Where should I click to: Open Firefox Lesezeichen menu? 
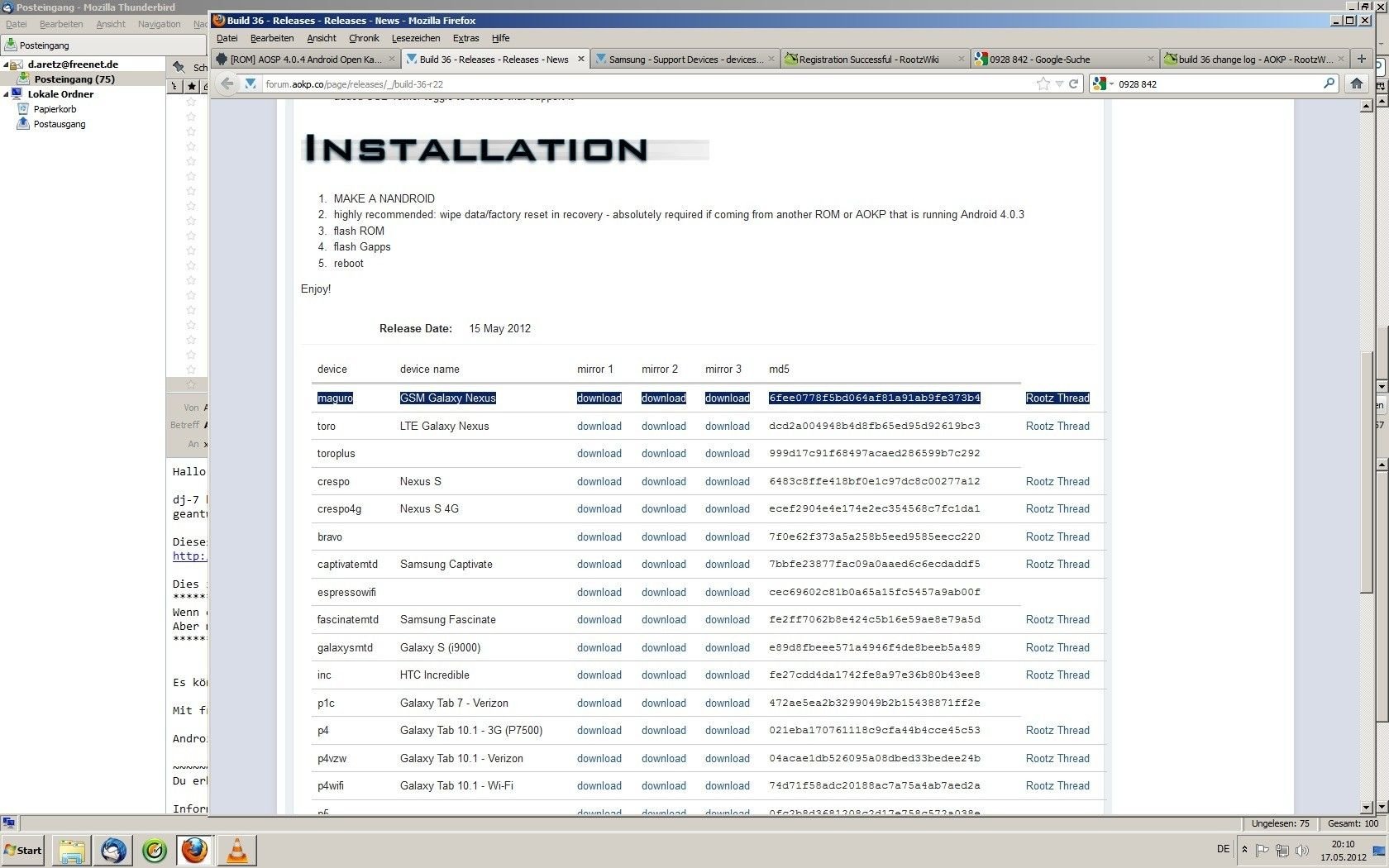click(x=416, y=38)
